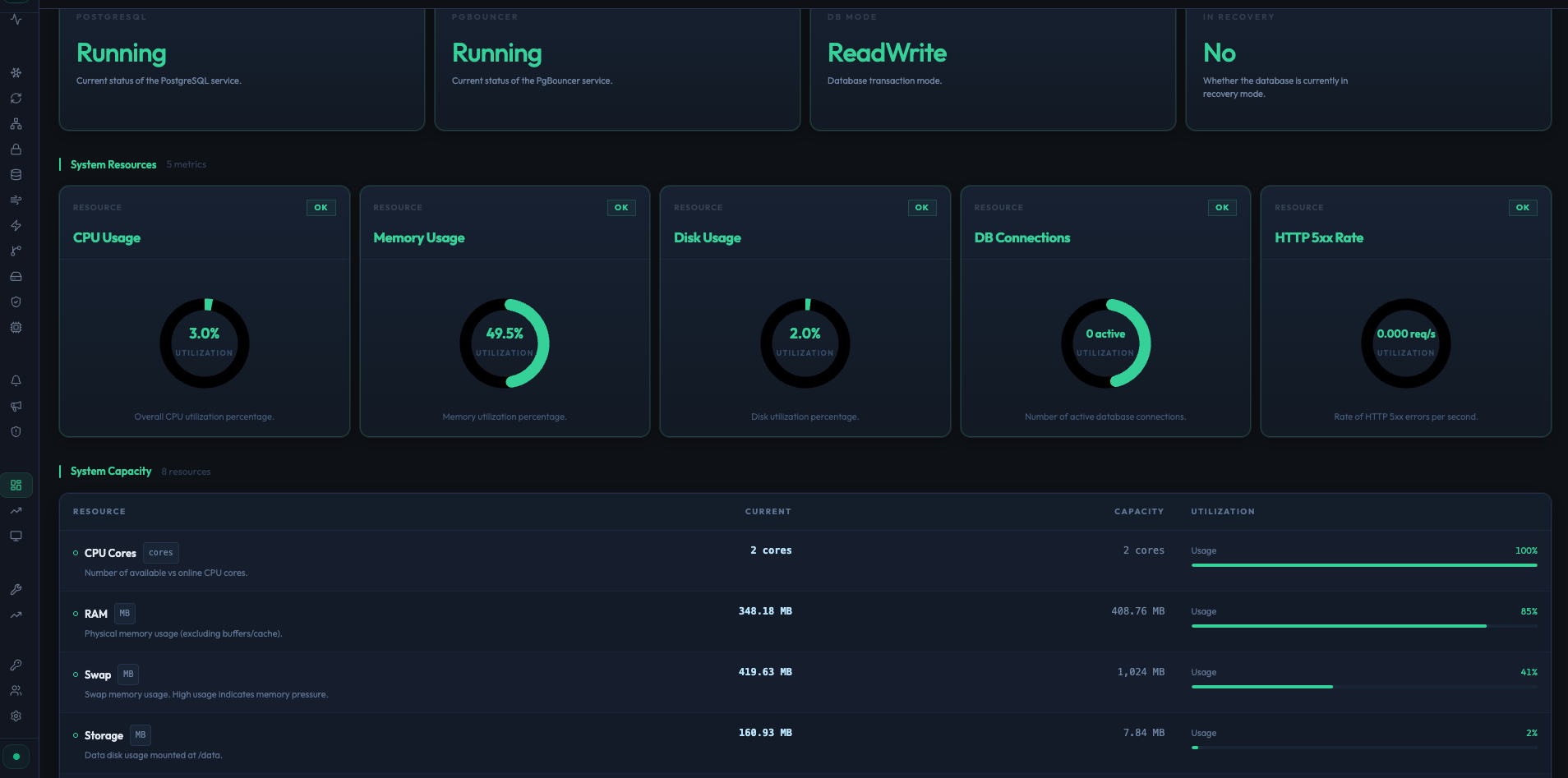The width and height of the screenshot is (1568, 778).
Task: Click the In Recovery No value
Action: coord(1220,53)
